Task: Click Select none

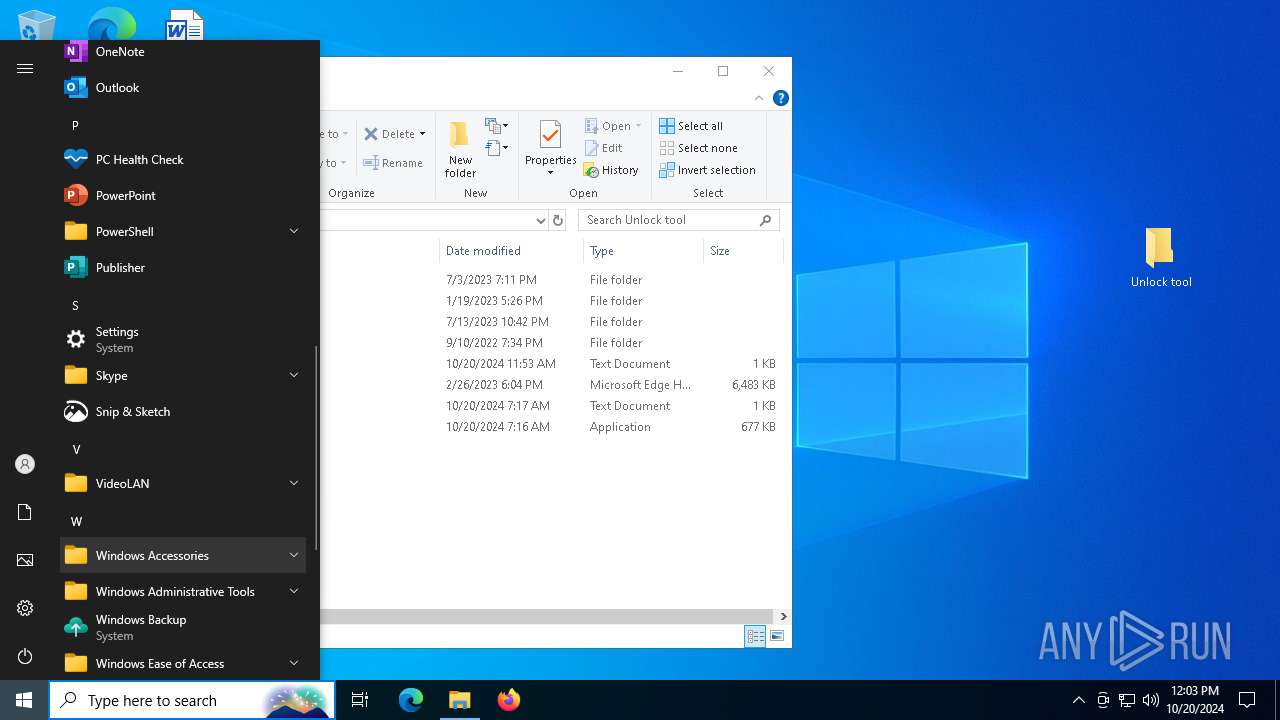Action: (x=698, y=148)
